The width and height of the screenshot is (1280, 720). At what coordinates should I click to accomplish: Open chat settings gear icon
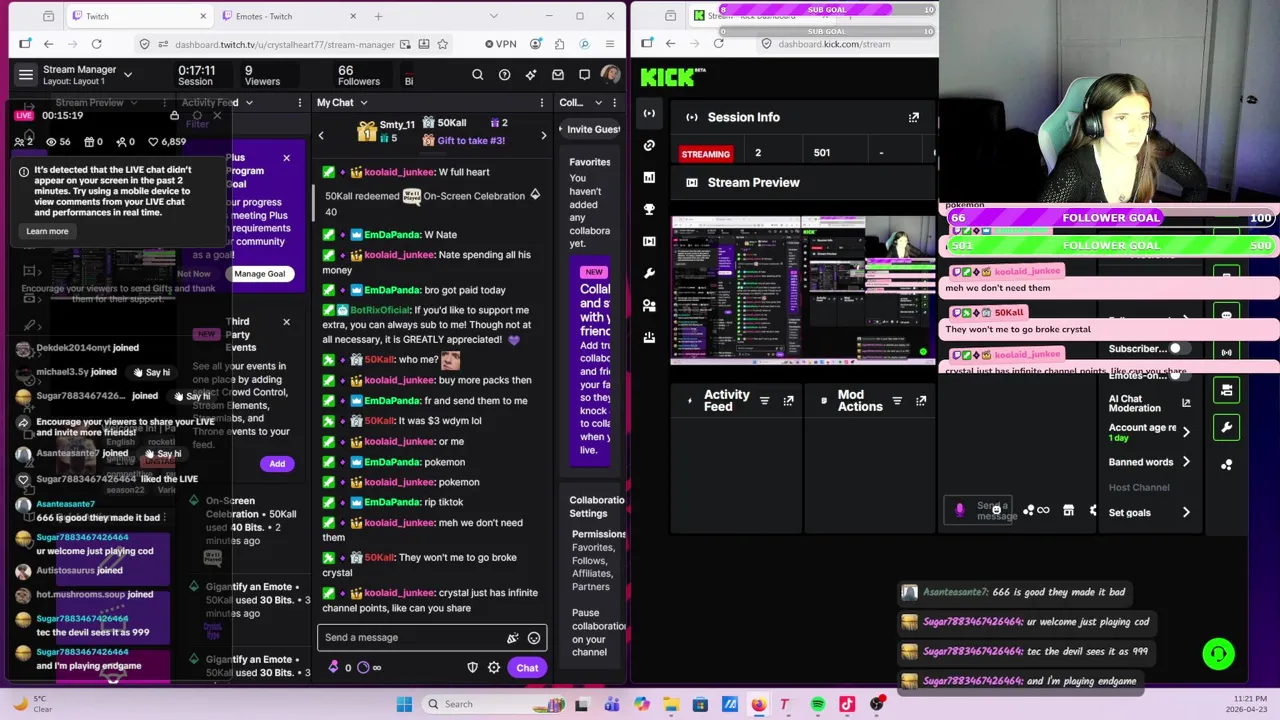[x=494, y=668]
